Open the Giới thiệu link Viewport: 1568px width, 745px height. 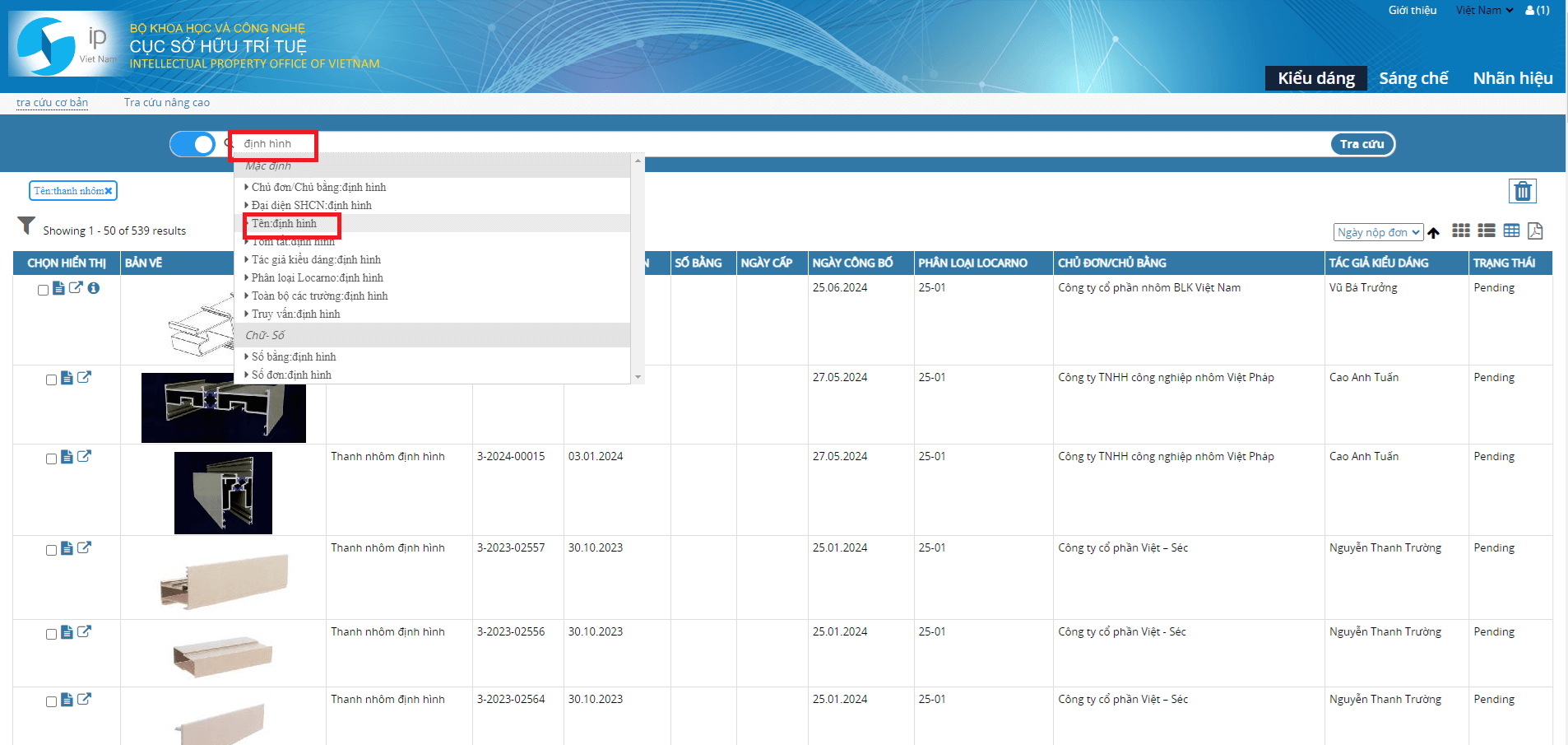(1412, 11)
